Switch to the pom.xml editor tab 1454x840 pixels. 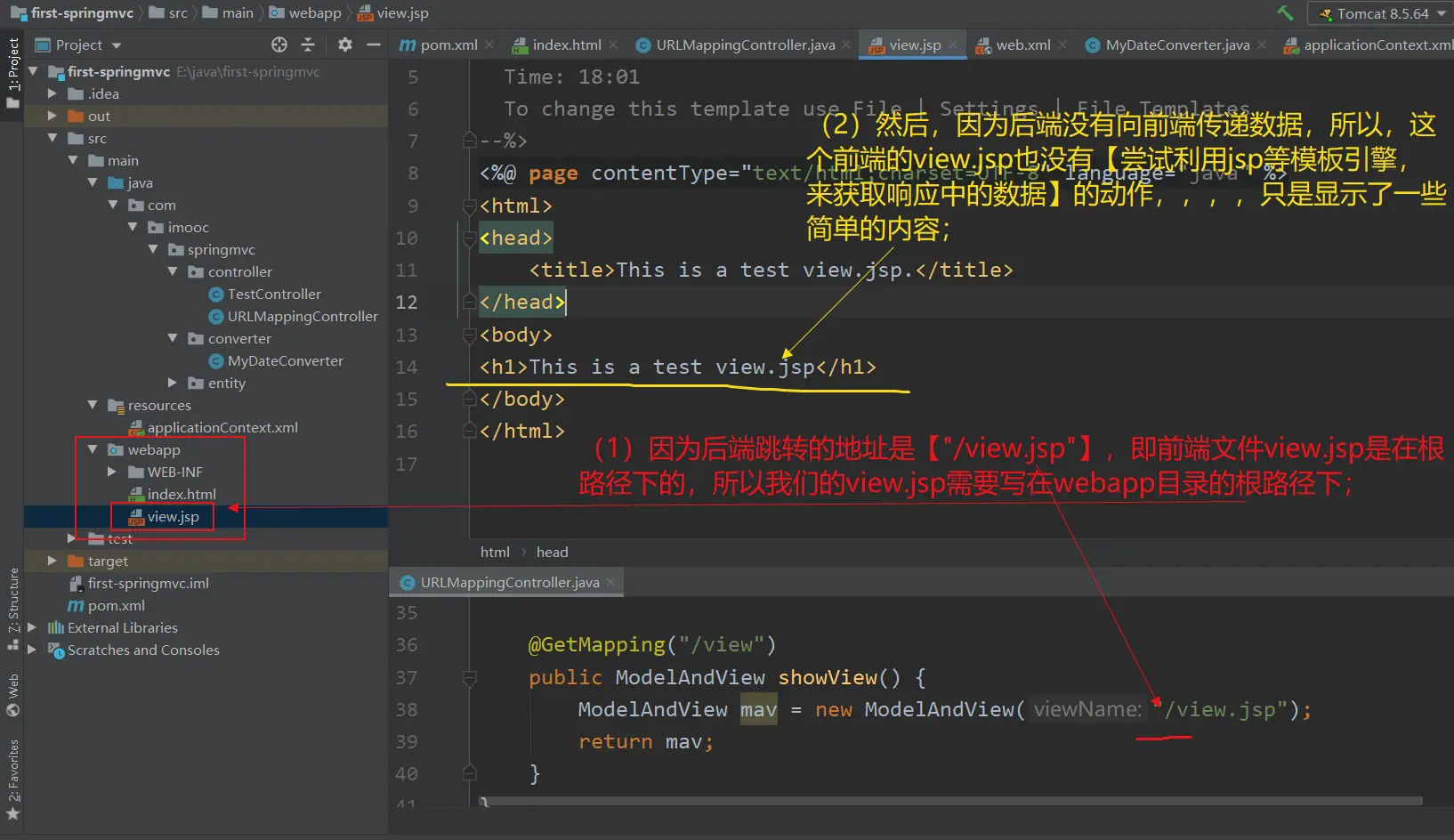(x=448, y=44)
